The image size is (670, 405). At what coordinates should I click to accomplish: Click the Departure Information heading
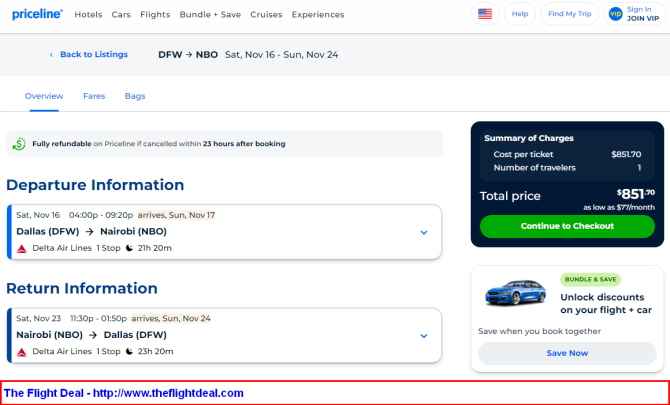pyautogui.click(x=95, y=185)
